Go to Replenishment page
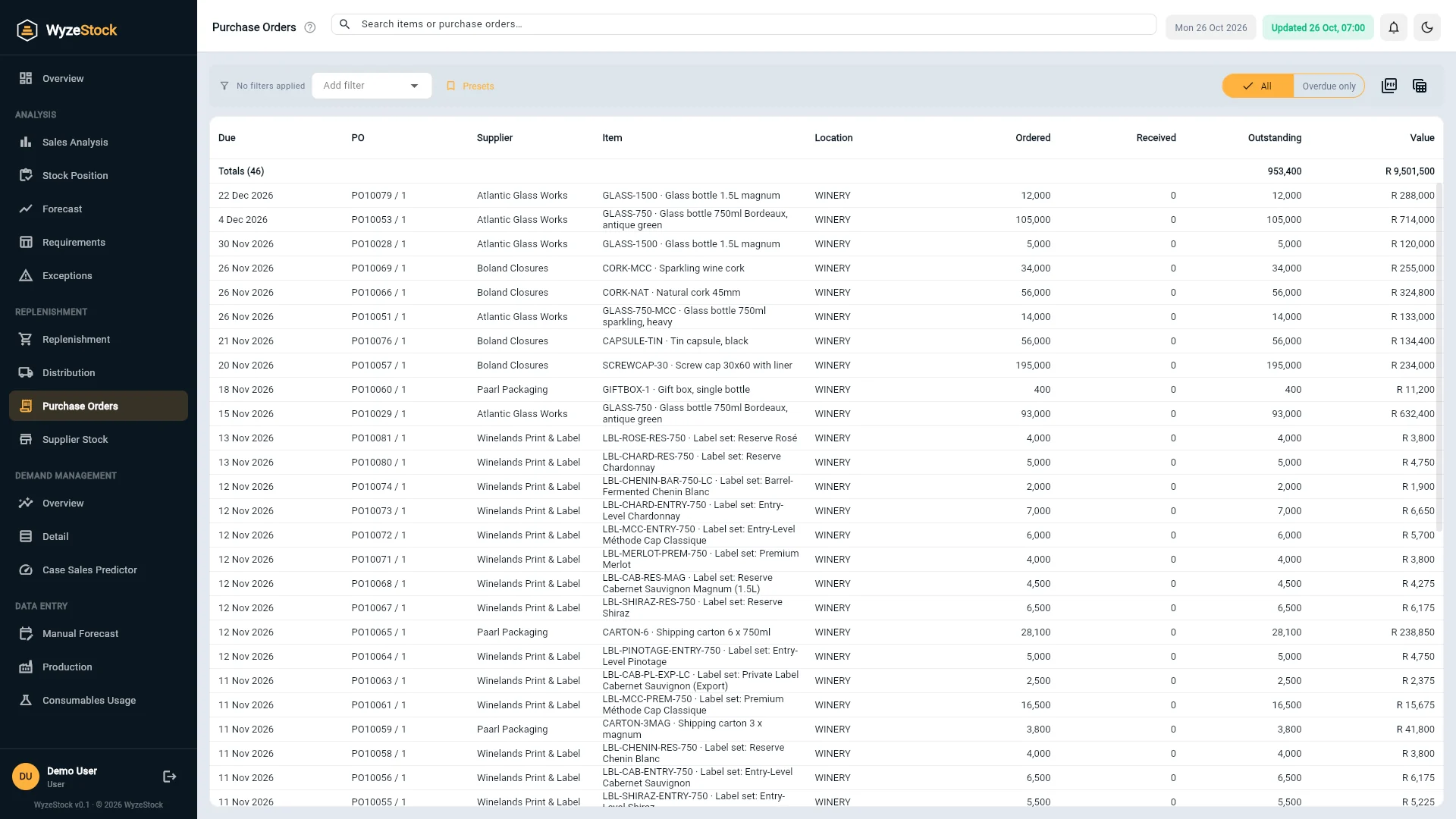The width and height of the screenshot is (1456, 819). [x=99, y=339]
